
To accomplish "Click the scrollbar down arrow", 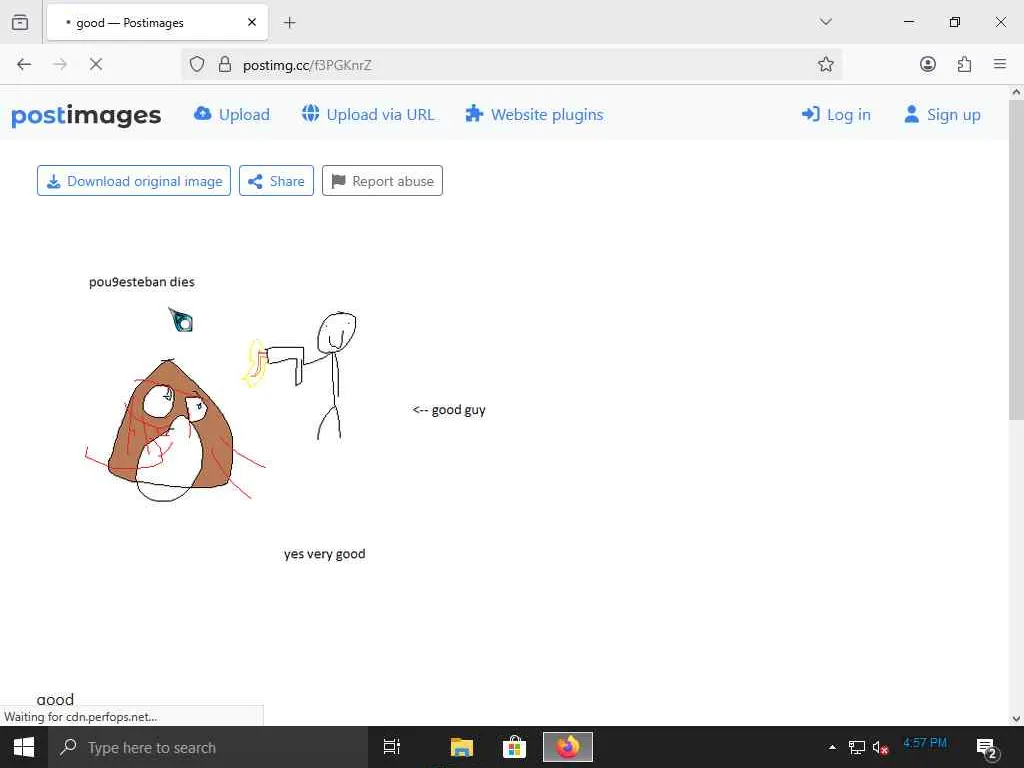I will pyautogui.click(x=1016, y=718).
